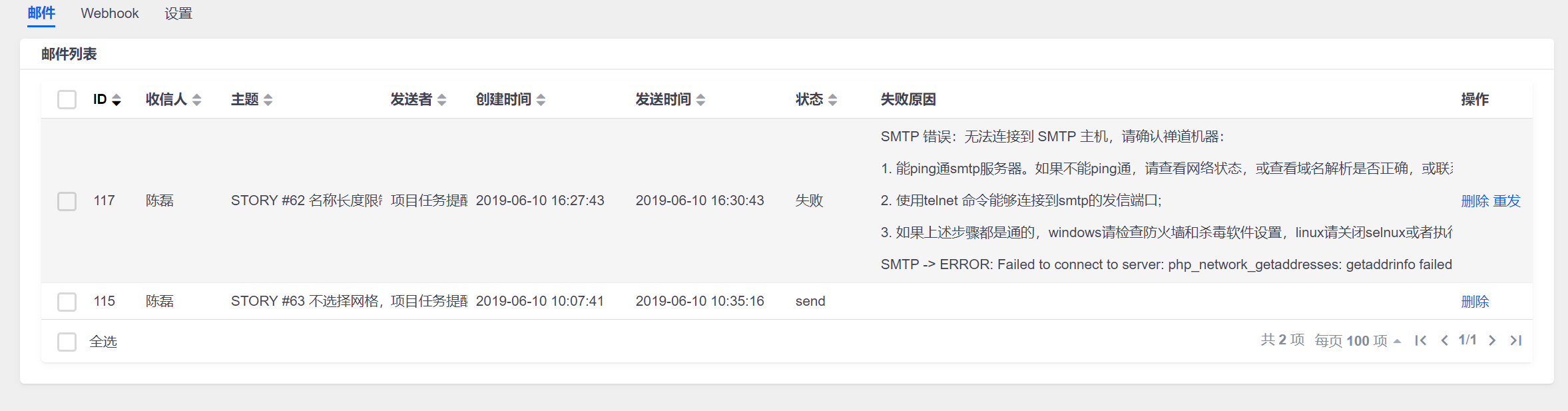Check the row for mail 115
This screenshot has width=1568, height=411.
coord(67,302)
